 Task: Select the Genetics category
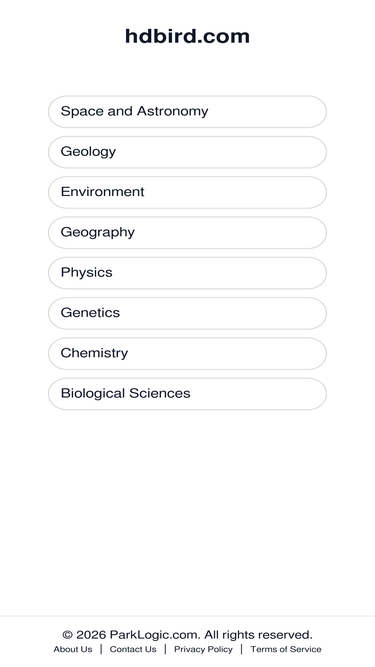click(187, 313)
